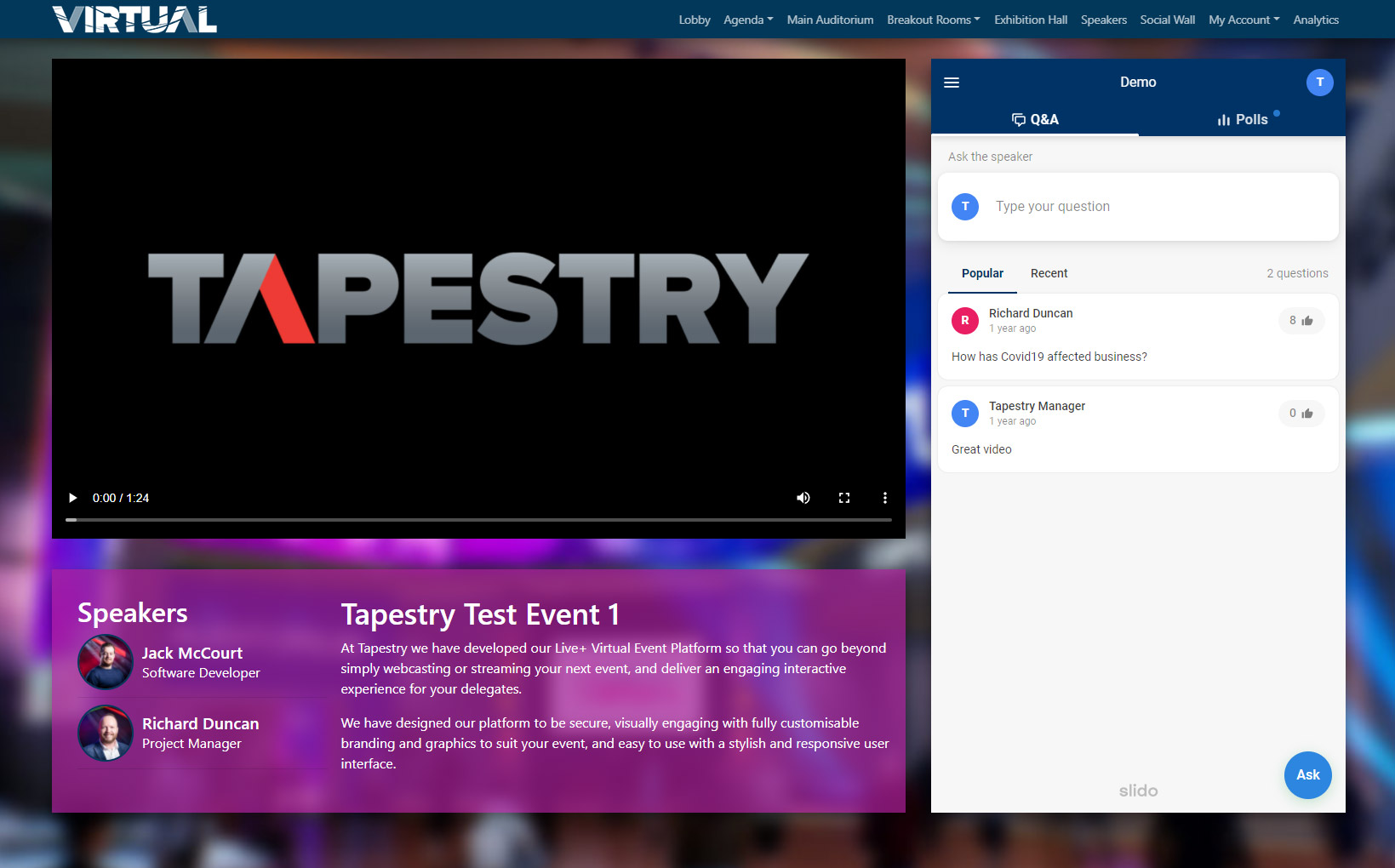
Task: Upvote Richard Duncan's Covid19 question
Action: 1301,321
